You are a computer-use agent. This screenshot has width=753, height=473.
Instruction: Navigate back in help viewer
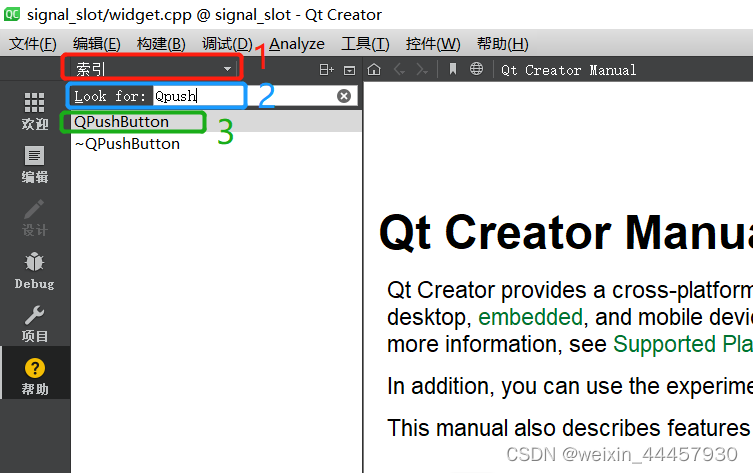pyautogui.click(x=399, y=70)
